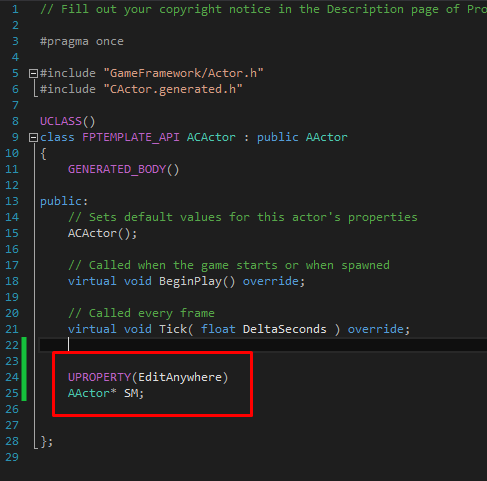Click the ACActor constructor declaration
This screenshot has width=487, height=481.
tap(102, 233)
